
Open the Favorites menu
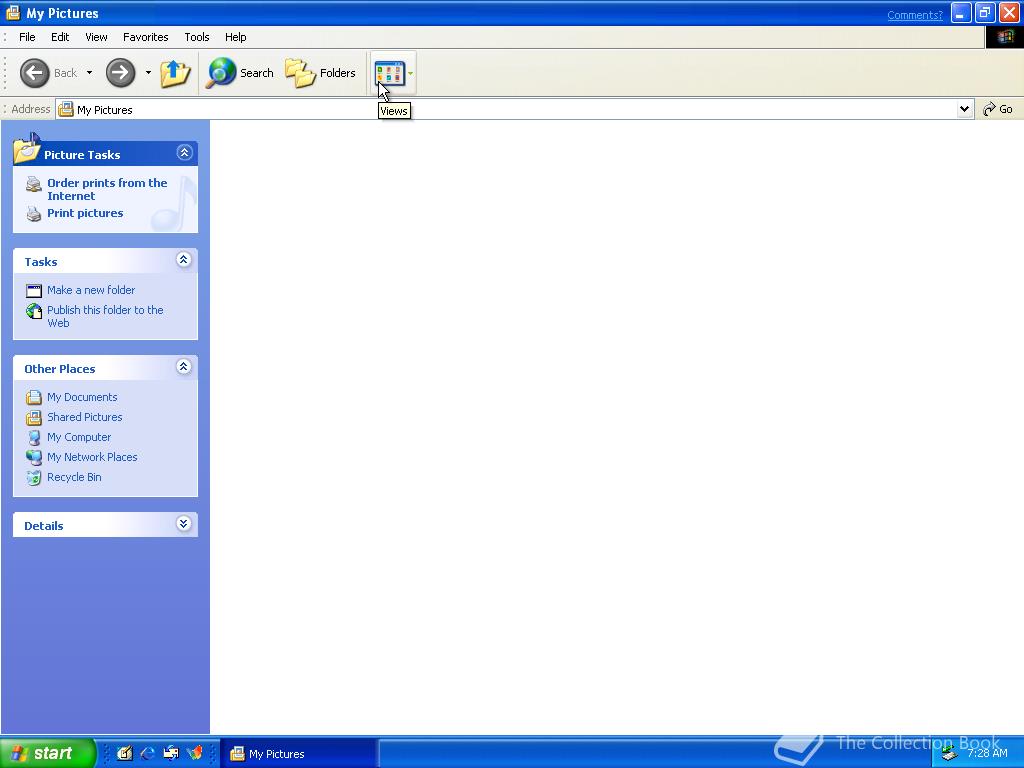pos(146,37)
